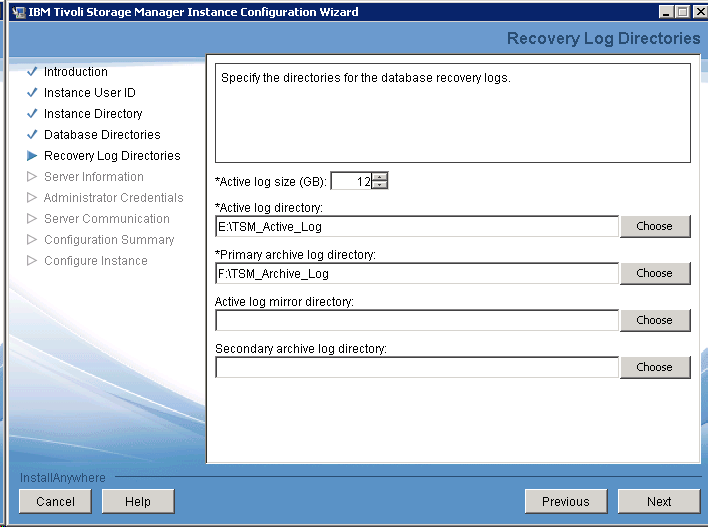
Task: Click the Primary archive log directory field
Action: (417, 273)
